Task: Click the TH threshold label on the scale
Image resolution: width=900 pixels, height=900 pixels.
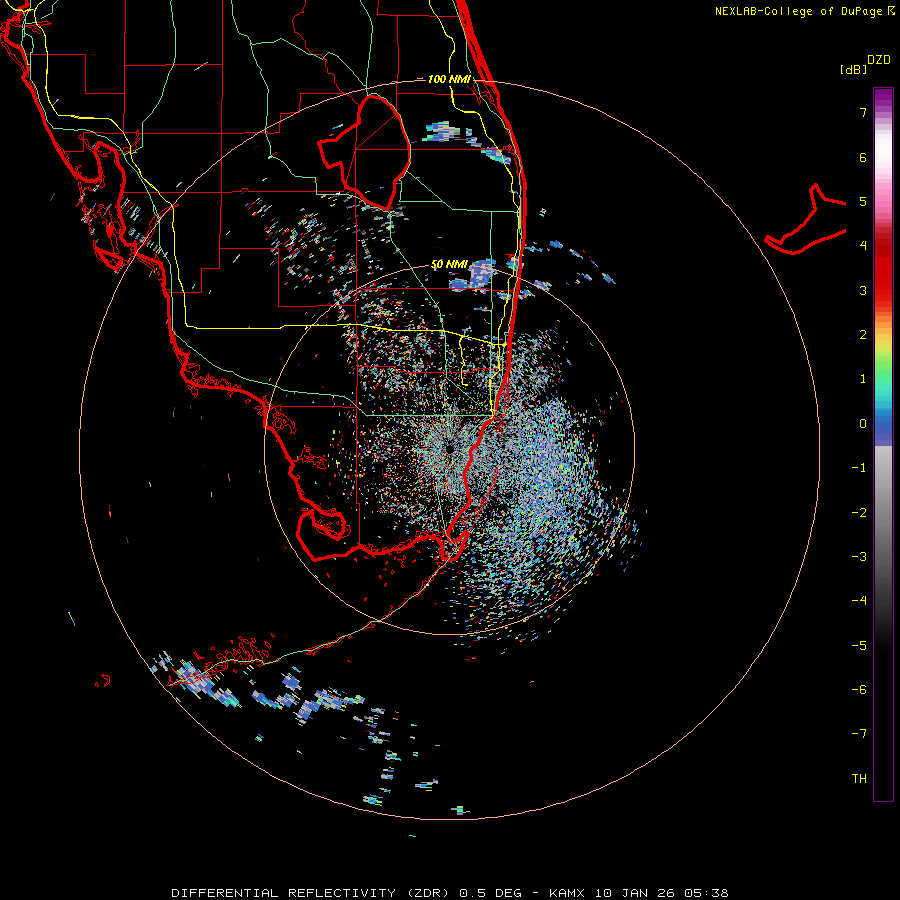Action: click(859, 779)
